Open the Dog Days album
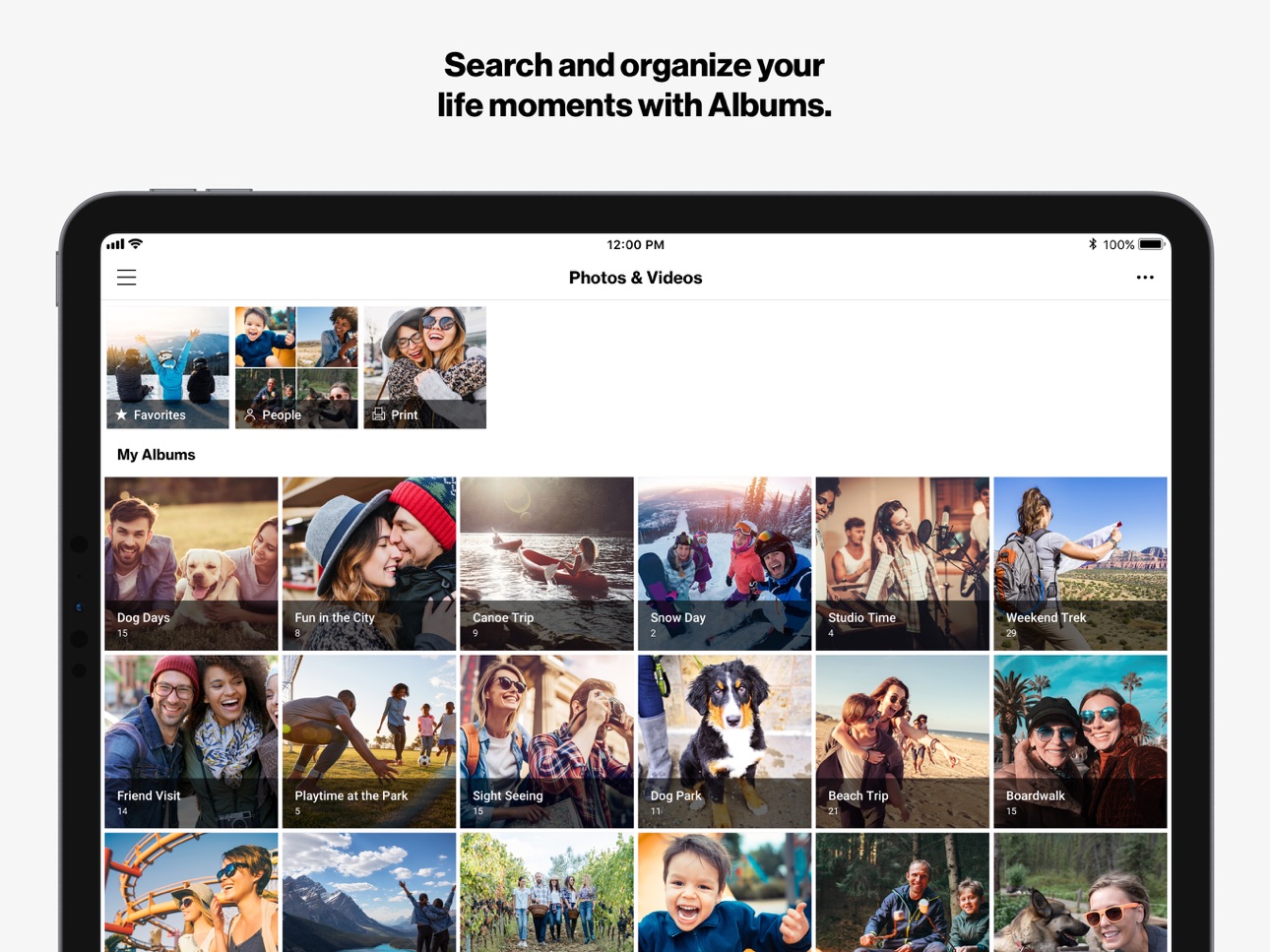The image size is (1270, 952). pos(191,563)
